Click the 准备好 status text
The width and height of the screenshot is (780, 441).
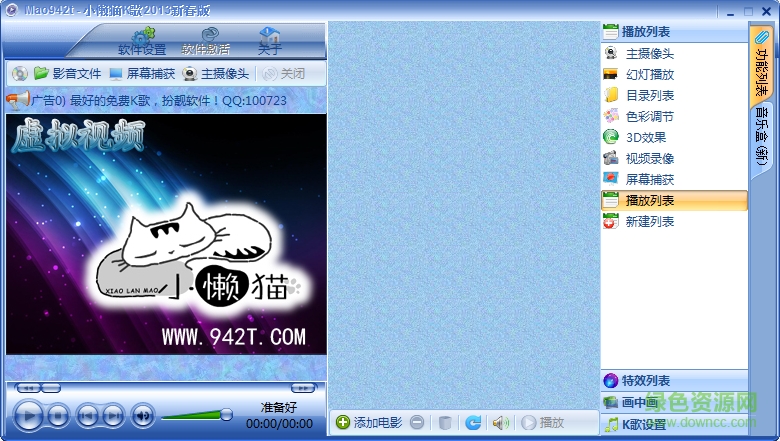279,408
